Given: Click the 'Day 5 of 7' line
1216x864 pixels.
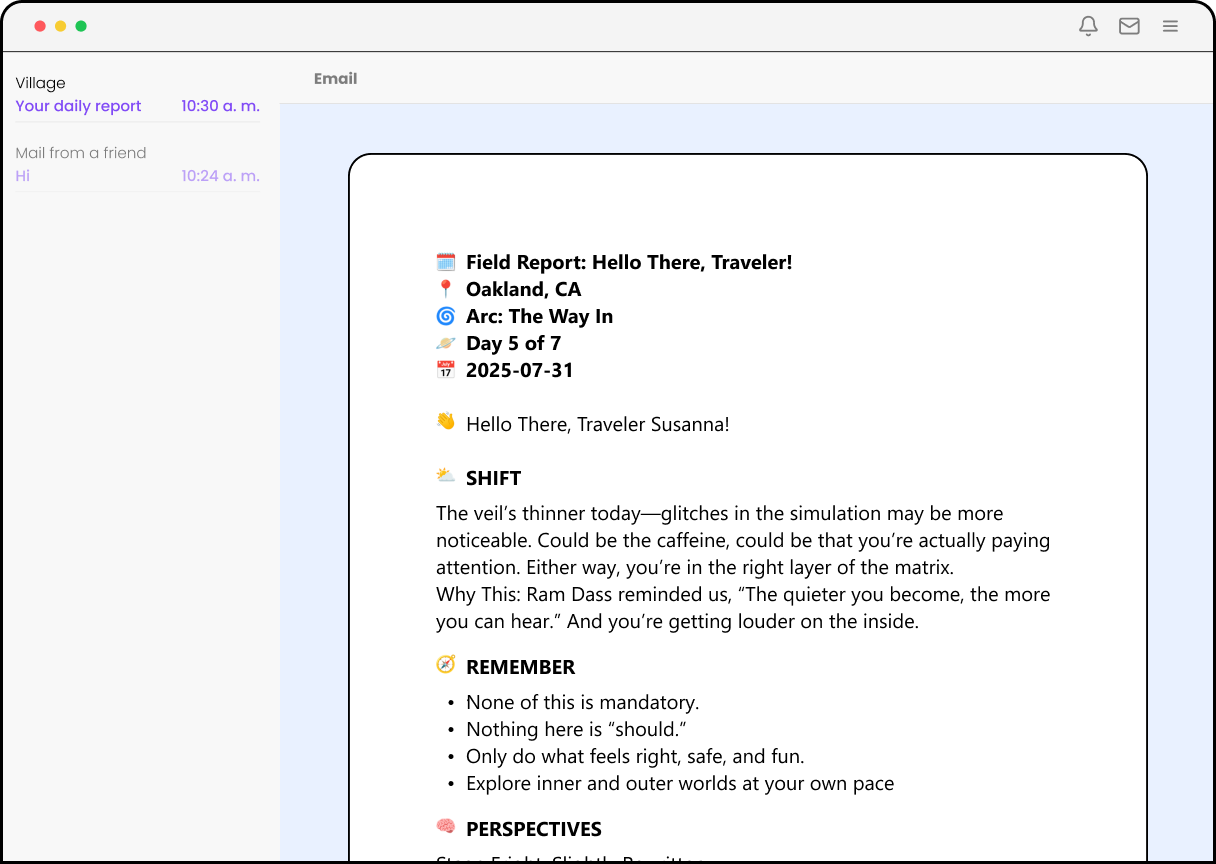Looking at the screenshot, I should [513, 344].
